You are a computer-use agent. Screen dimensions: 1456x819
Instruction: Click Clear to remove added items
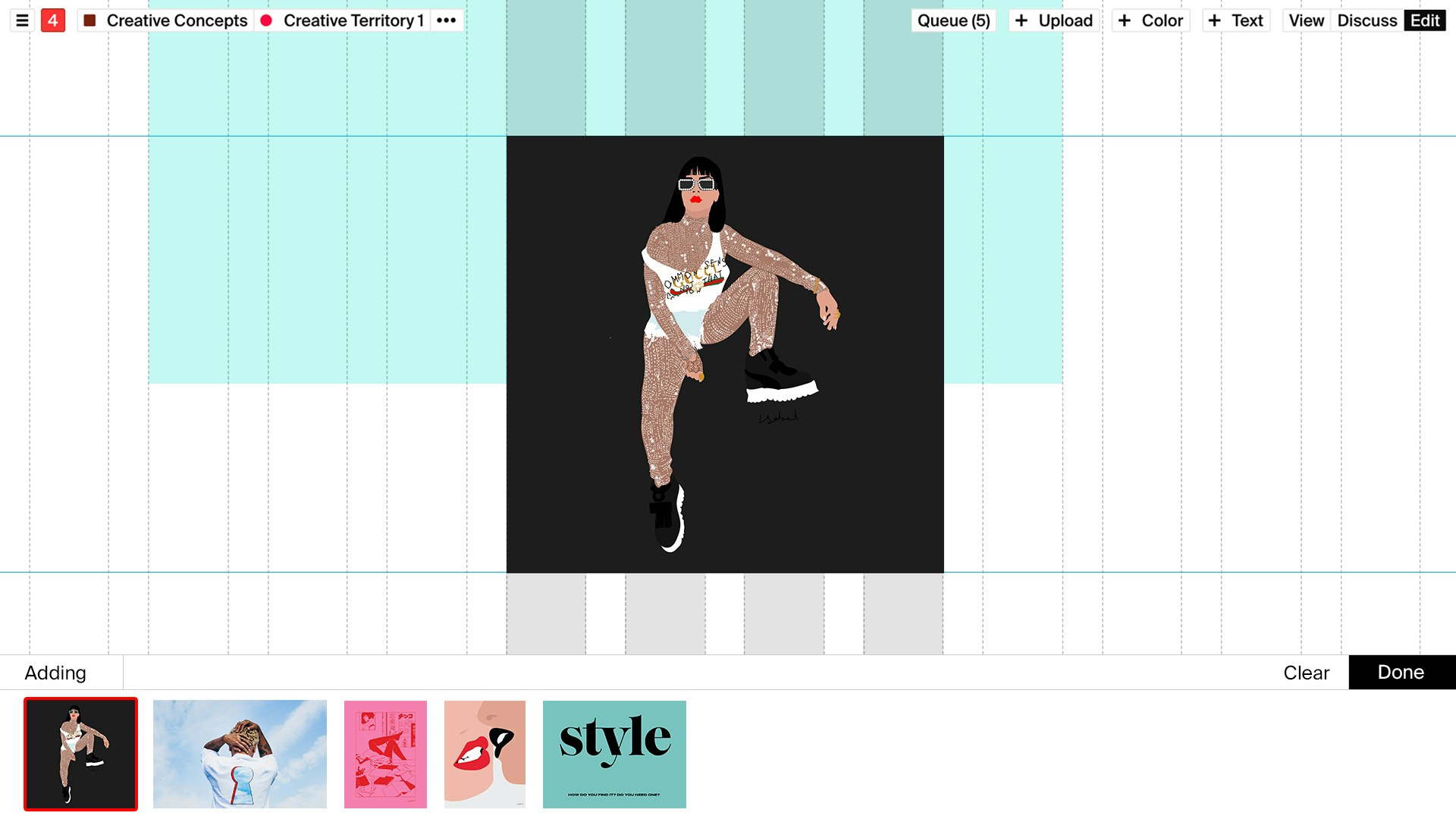pyautogui.click(x=1305, y=672)
